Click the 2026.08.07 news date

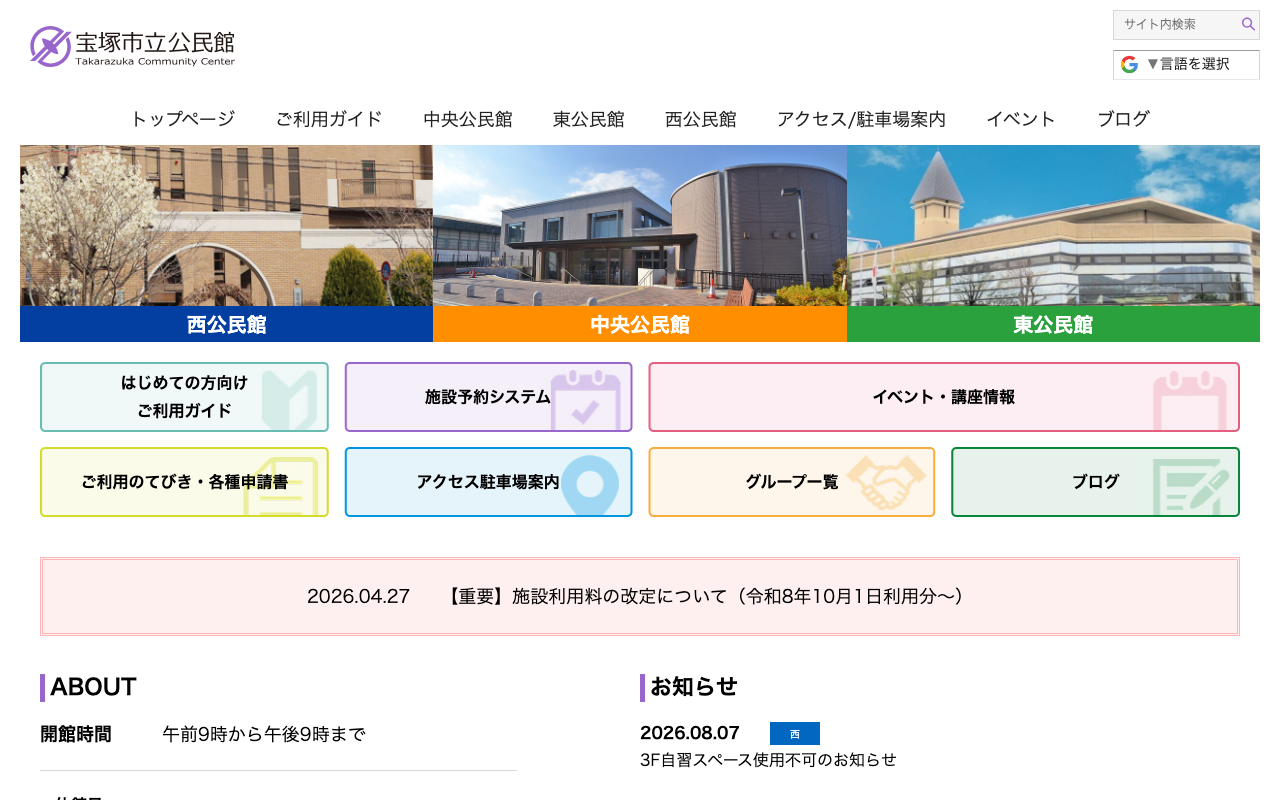pyautogui.click(x=690, y=733)
